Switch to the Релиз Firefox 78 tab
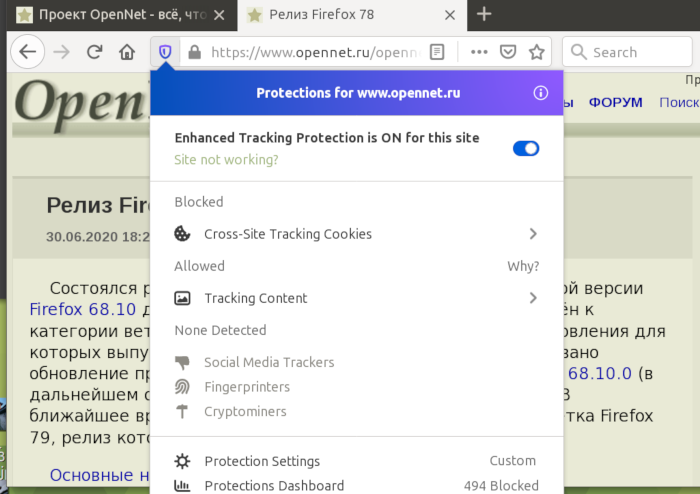700x494 pixels. click(340, 14)
